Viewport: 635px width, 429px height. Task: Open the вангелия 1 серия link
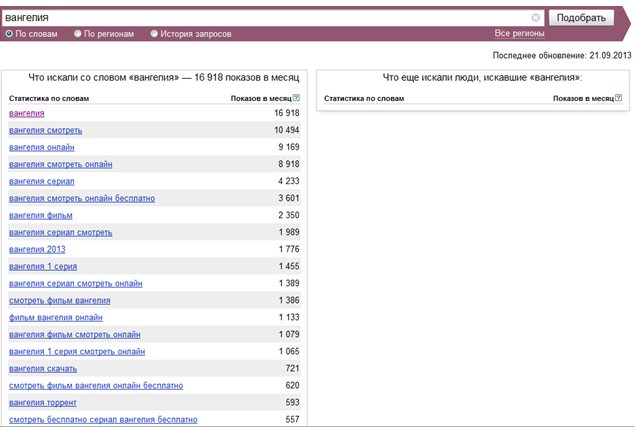coord(43,267)
